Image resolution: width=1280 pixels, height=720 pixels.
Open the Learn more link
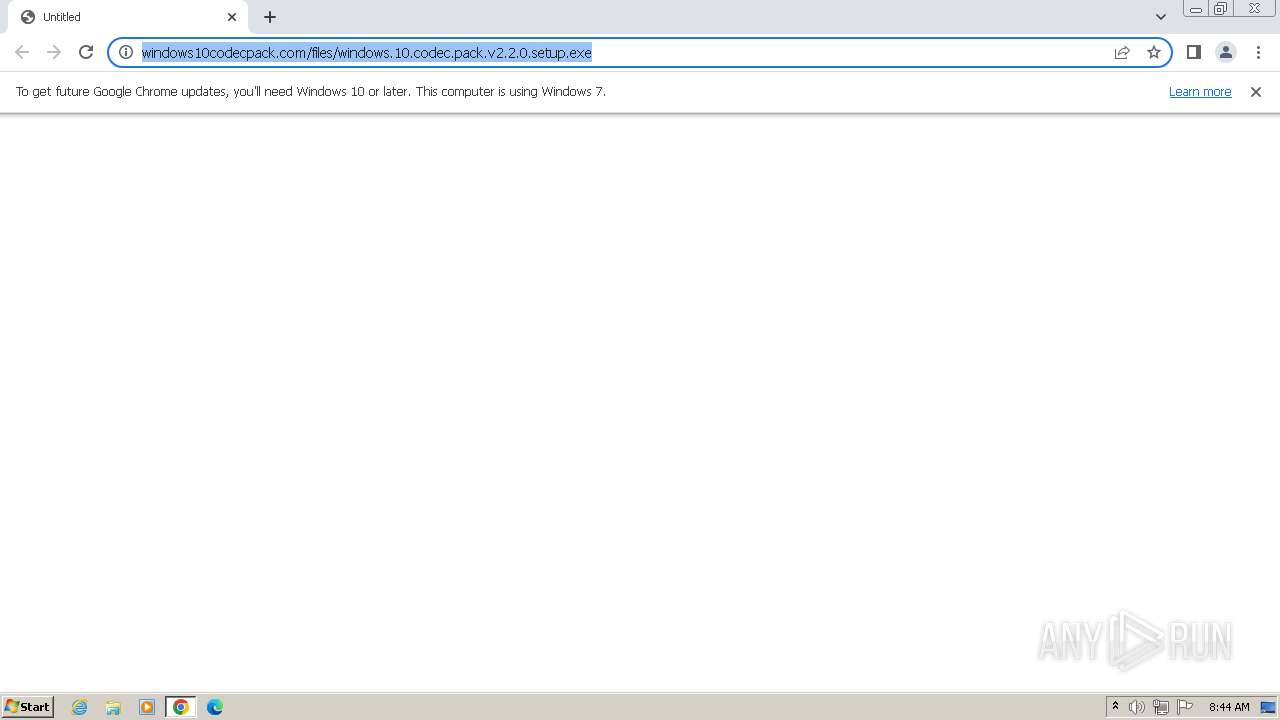[x=1200, y=91]
